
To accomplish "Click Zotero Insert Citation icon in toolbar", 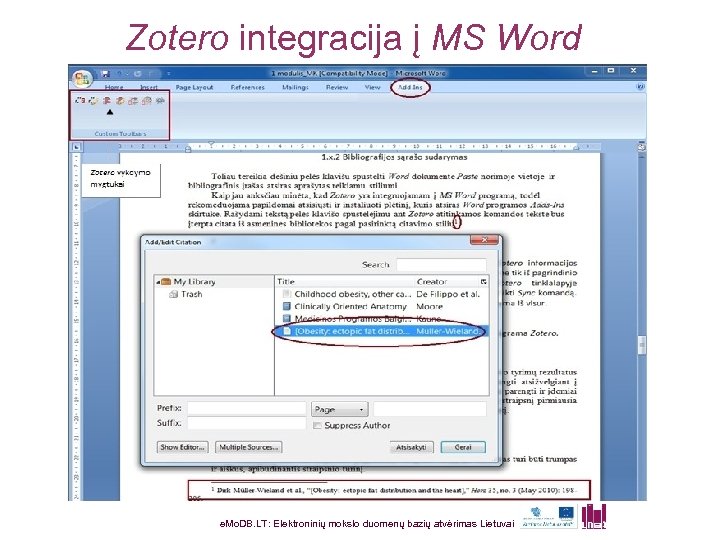I will [80, 100].
